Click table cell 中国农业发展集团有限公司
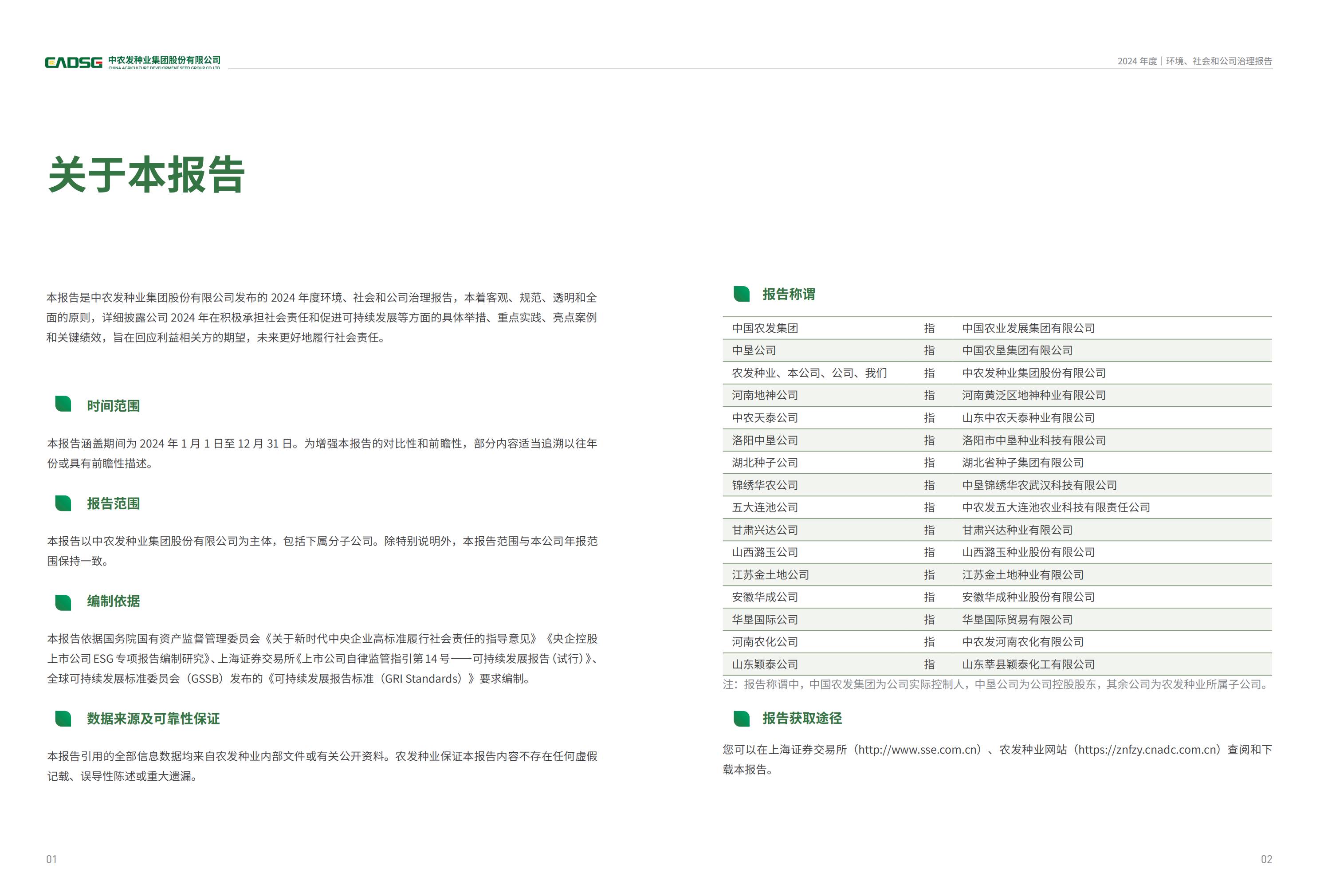The image size is (1320, 896). pos(1029,328)
